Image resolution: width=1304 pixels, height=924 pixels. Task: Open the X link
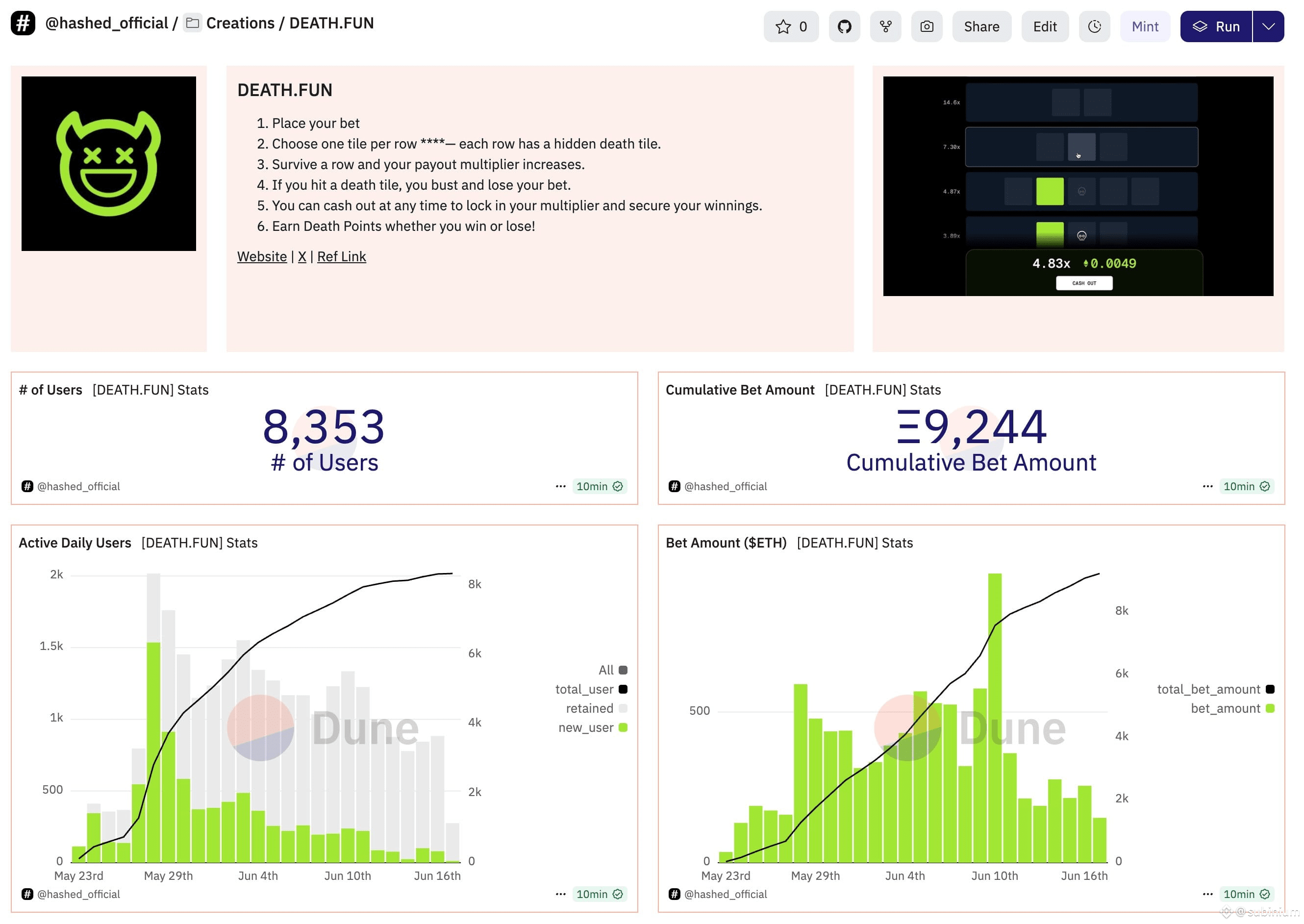(x=302, y=256)
